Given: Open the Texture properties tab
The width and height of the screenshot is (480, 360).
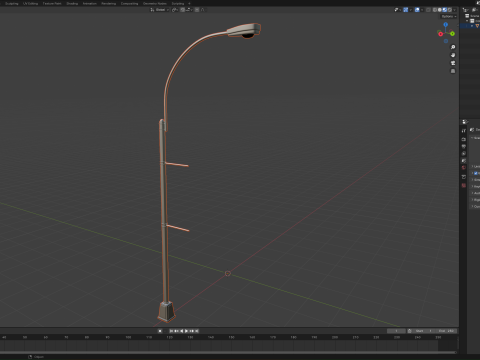Looking at the screenshot, I should [x=464, y=185].
